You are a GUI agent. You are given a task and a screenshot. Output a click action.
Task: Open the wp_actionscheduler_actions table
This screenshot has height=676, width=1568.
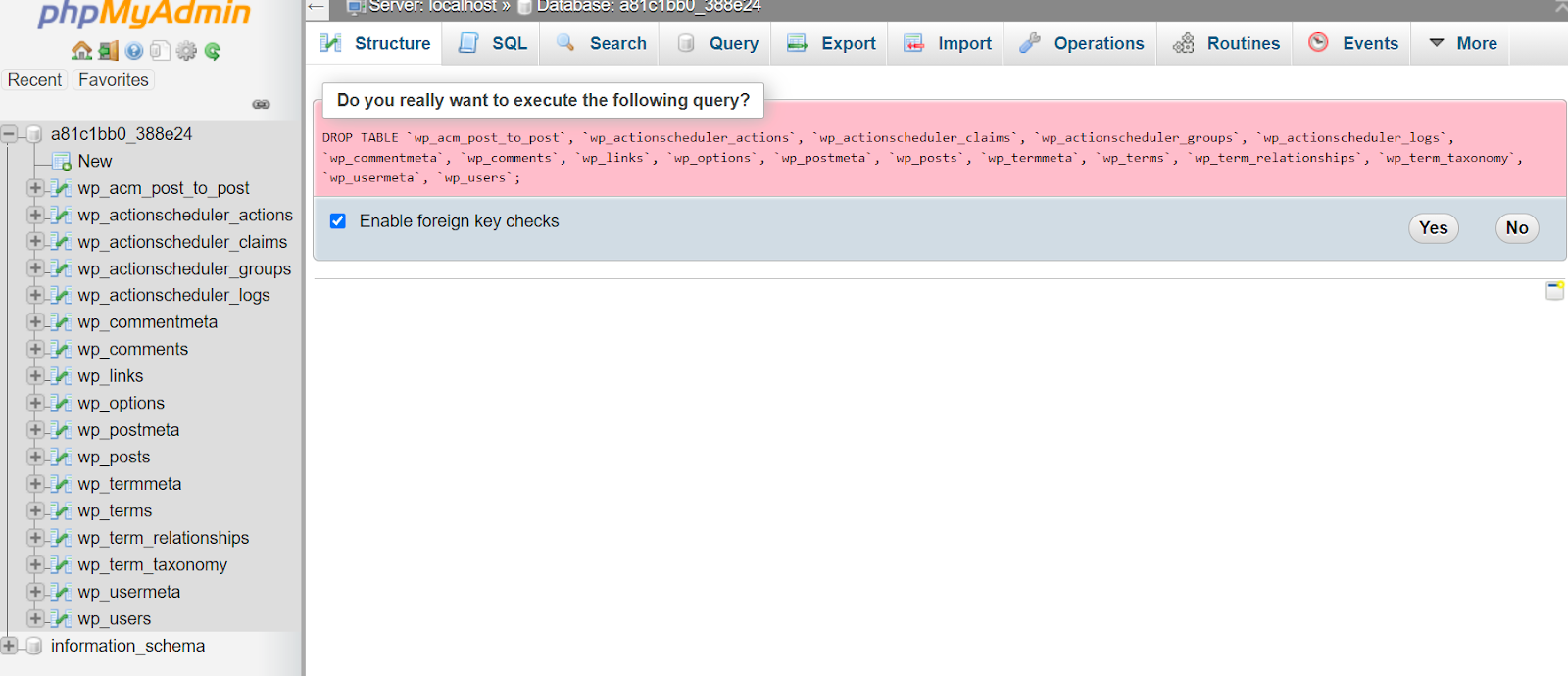click(185, 215)
